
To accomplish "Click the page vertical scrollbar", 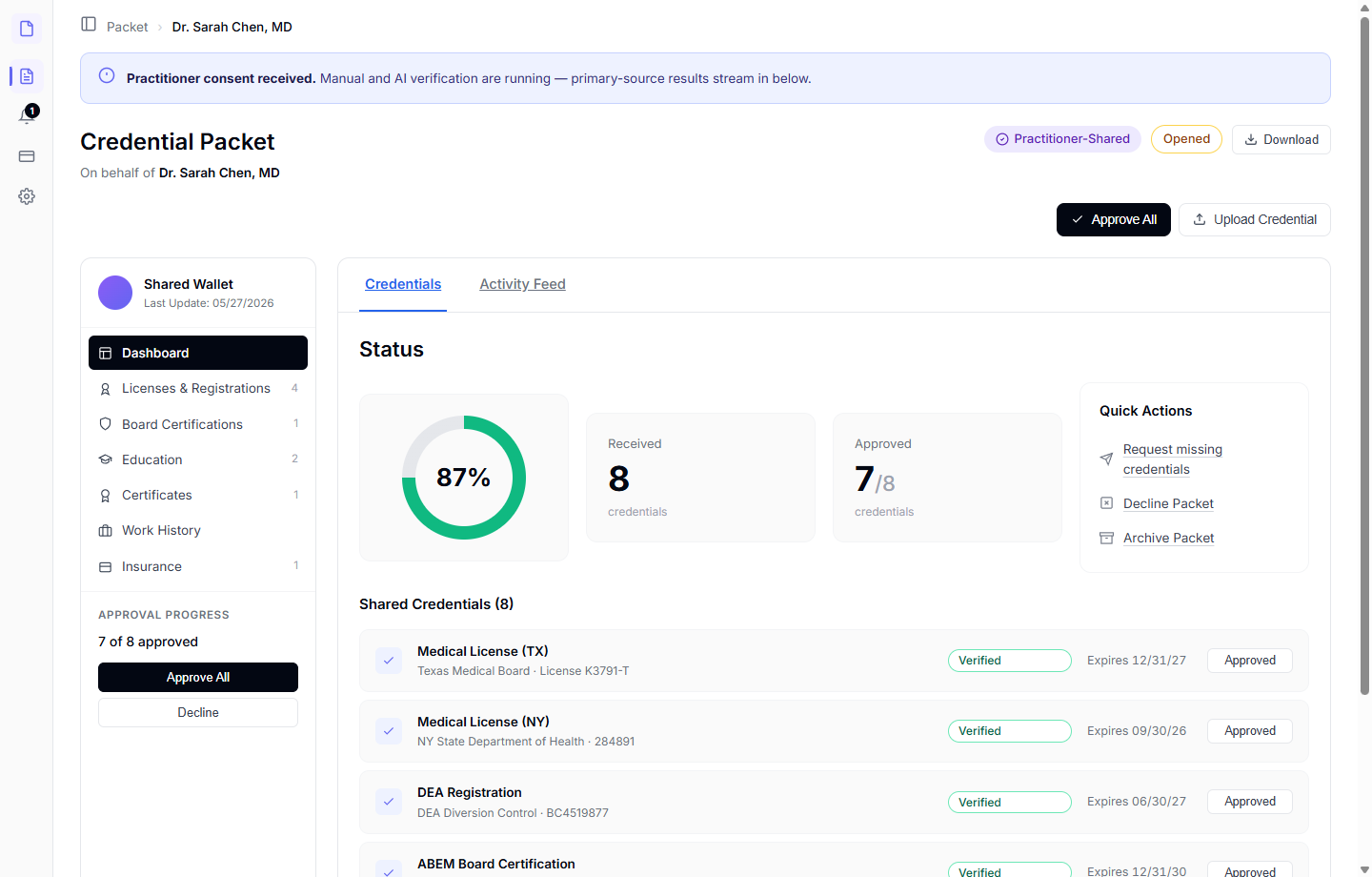I will click(1364, 357).
